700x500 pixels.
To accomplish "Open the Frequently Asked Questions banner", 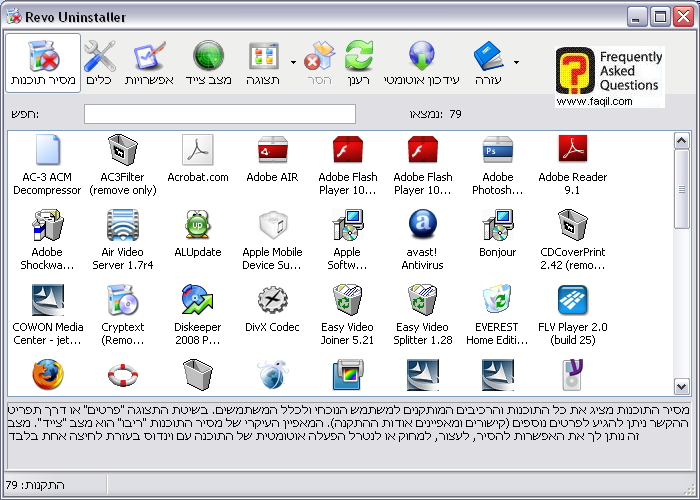I will (610, 77).
